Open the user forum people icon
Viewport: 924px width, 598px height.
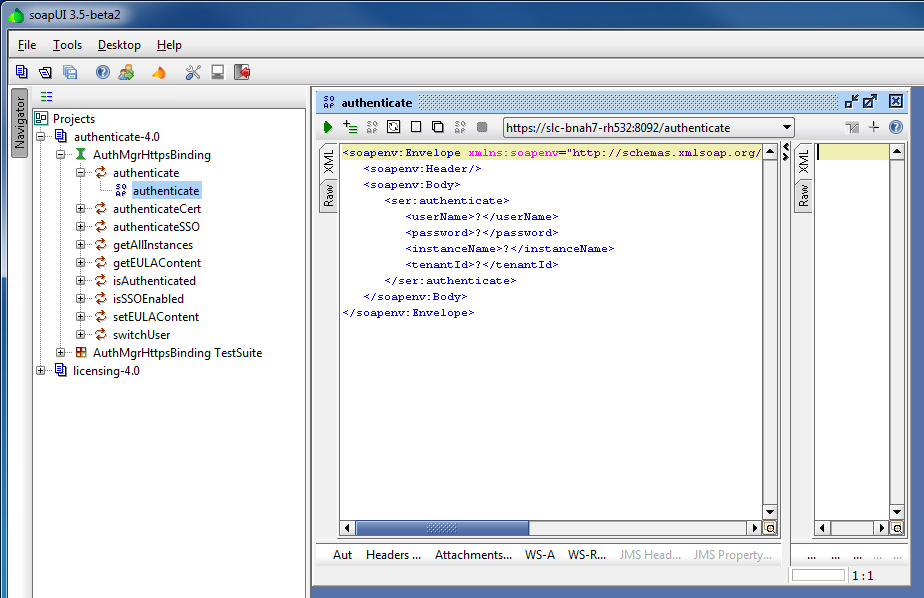126,72
